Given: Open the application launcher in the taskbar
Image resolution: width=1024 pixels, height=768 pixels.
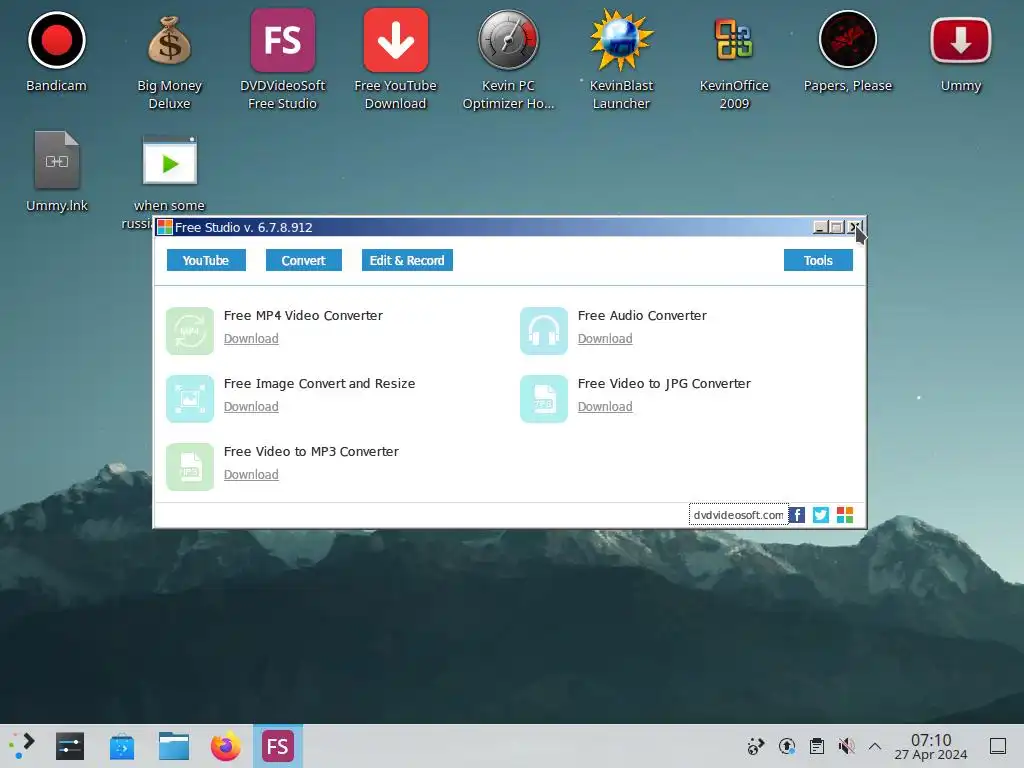Looking at the screenshot, I should click(x=22, y=746).
